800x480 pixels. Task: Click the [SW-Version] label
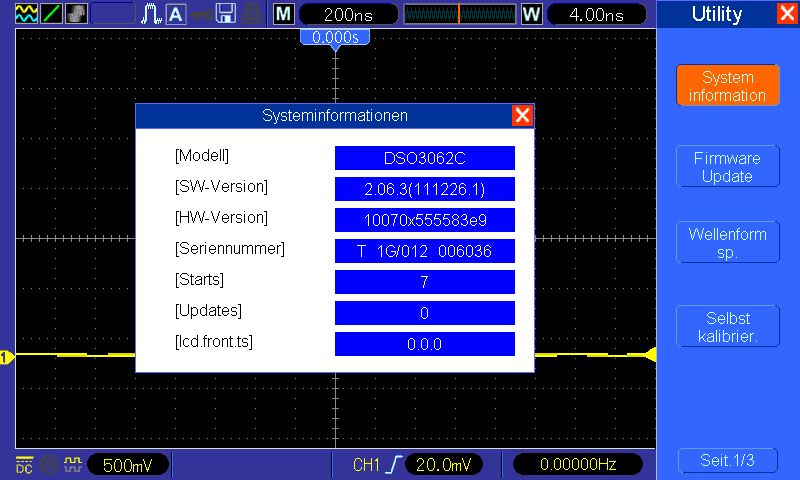(x=221, y=187)
